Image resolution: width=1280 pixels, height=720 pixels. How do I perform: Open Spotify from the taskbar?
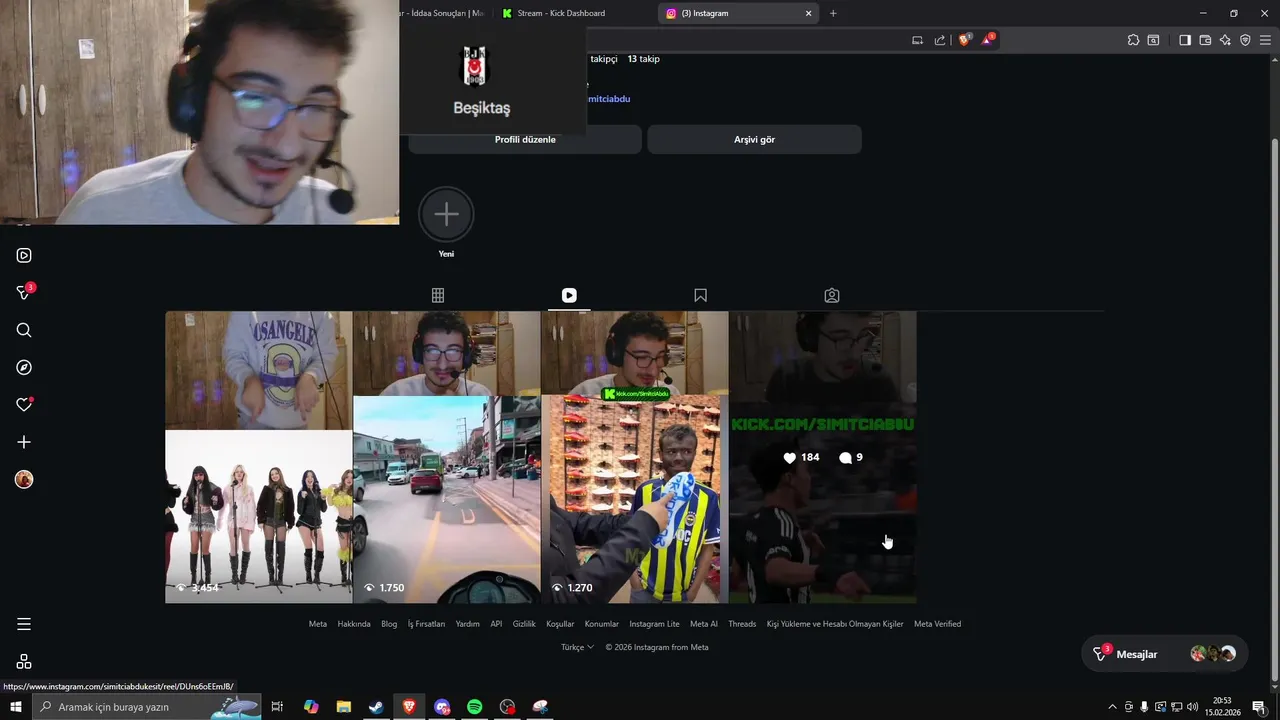(x=475, y=707)
